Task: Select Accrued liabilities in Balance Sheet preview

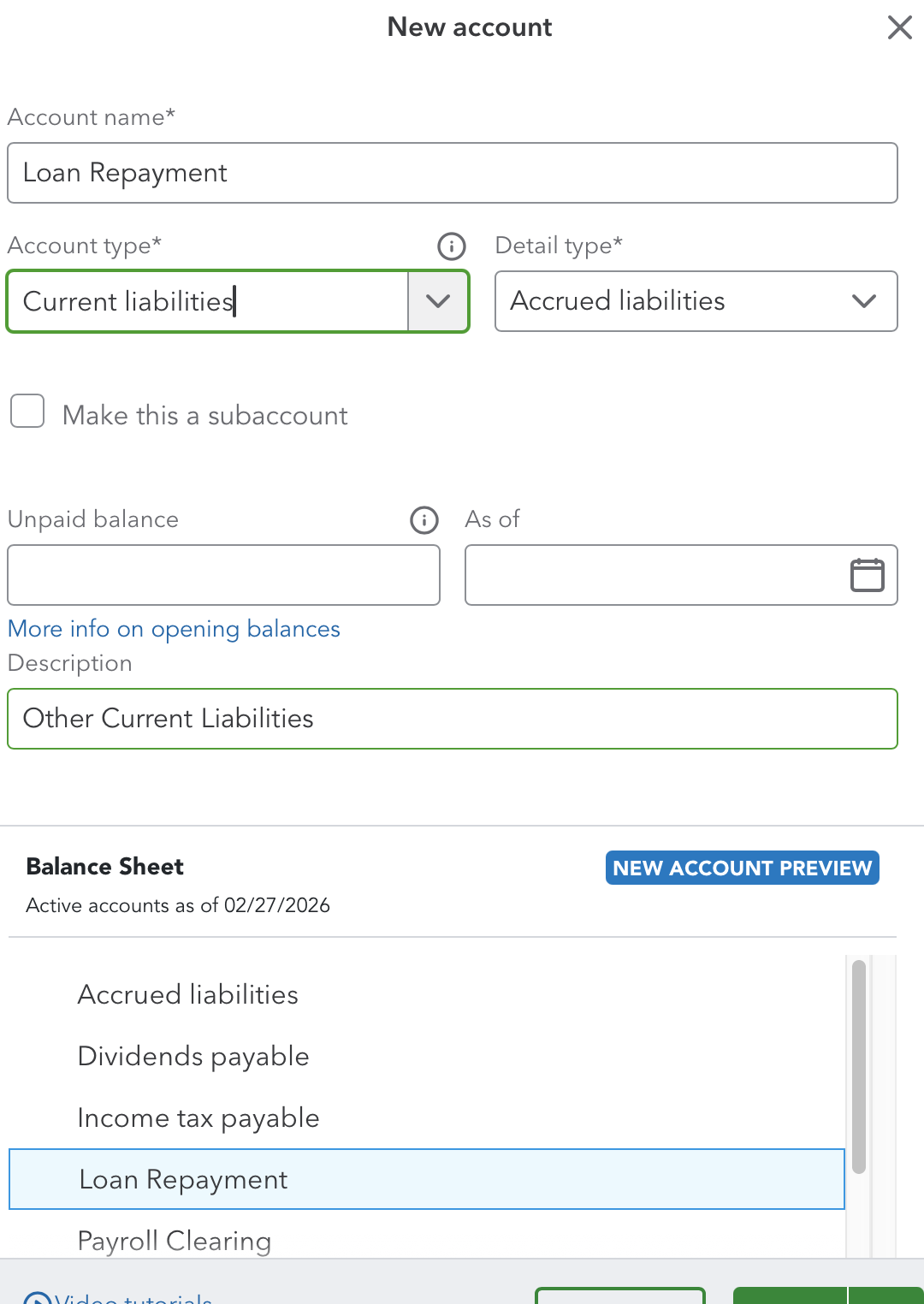Action: pyautogui.click(x=187, y=994)
